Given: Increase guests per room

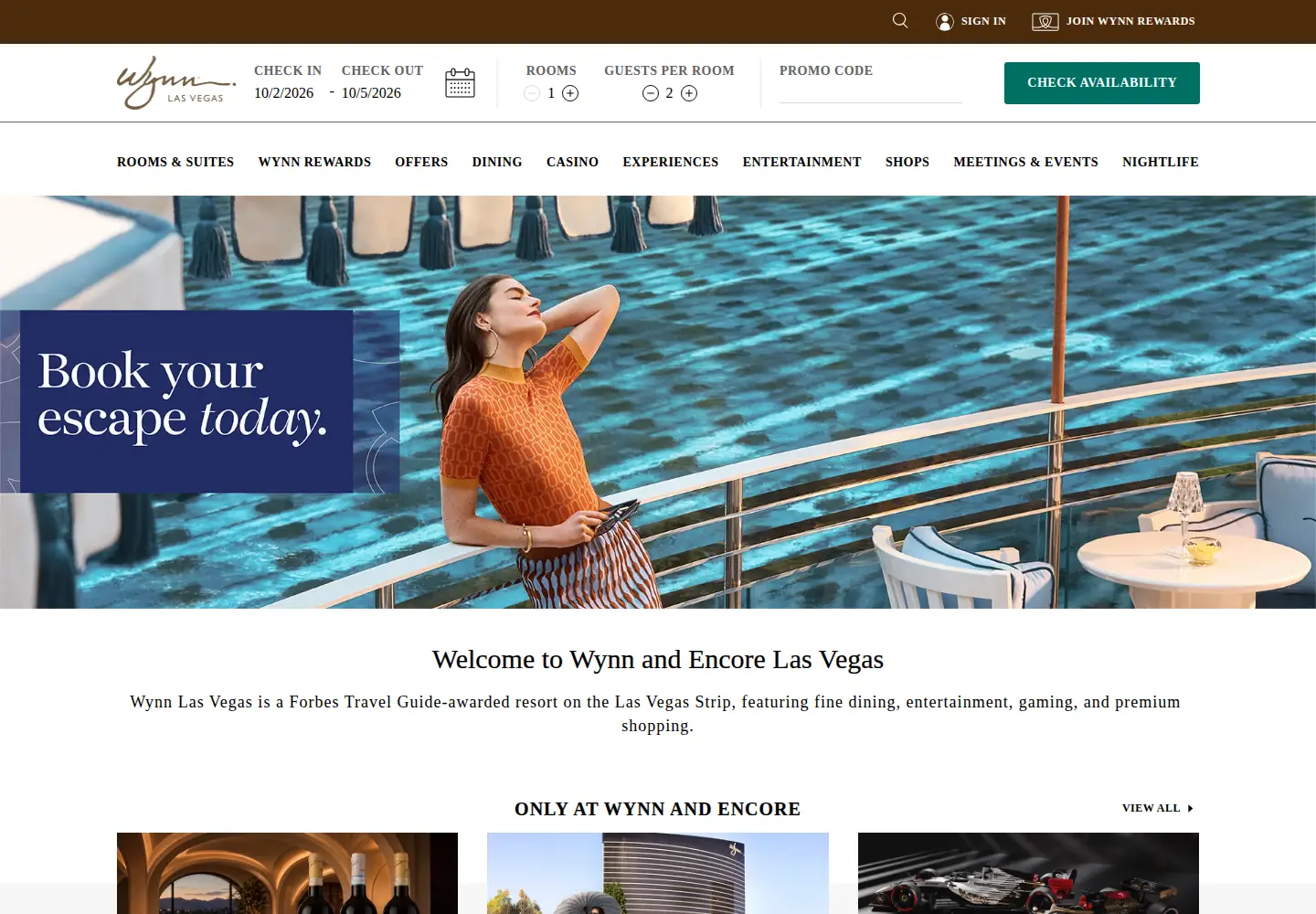Looking at the screenshot, I should coord(689,93).
